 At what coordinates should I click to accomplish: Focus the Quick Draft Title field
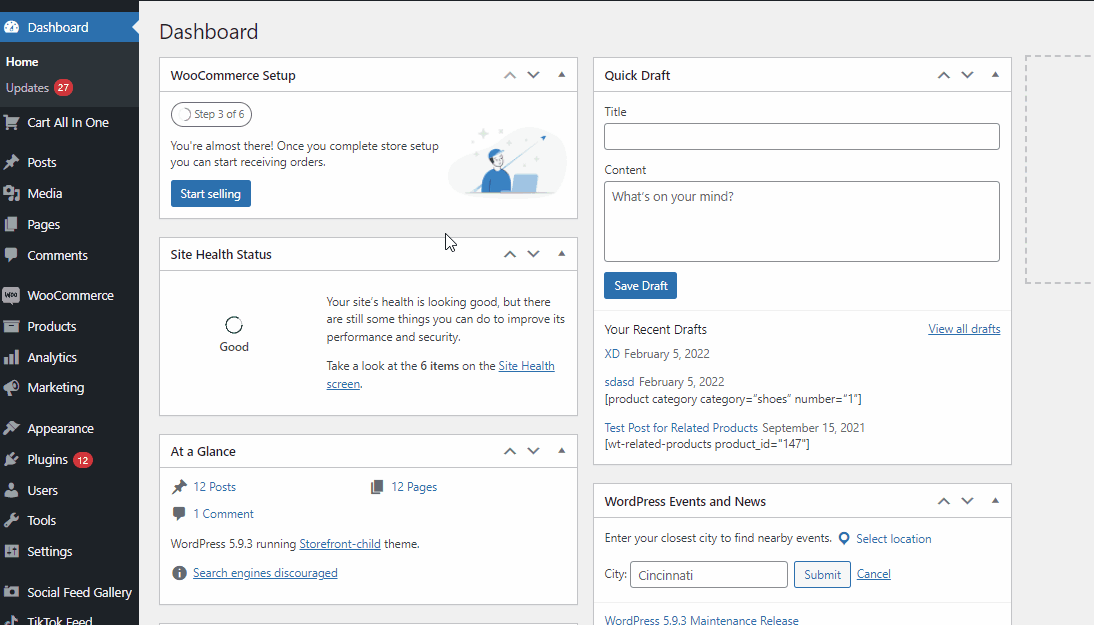(802, 137)
